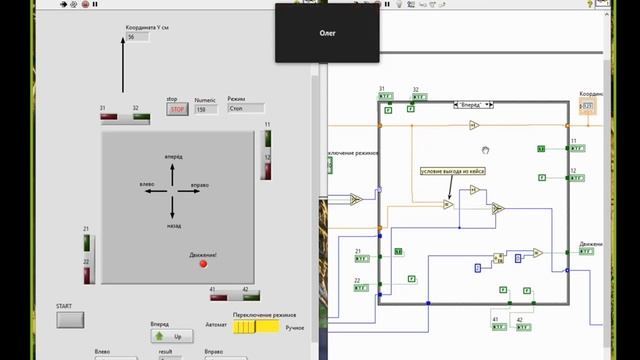This screenshot has height=360, width=640.
Task: Click the Координата Y см field showing 56
Action: 138,37
